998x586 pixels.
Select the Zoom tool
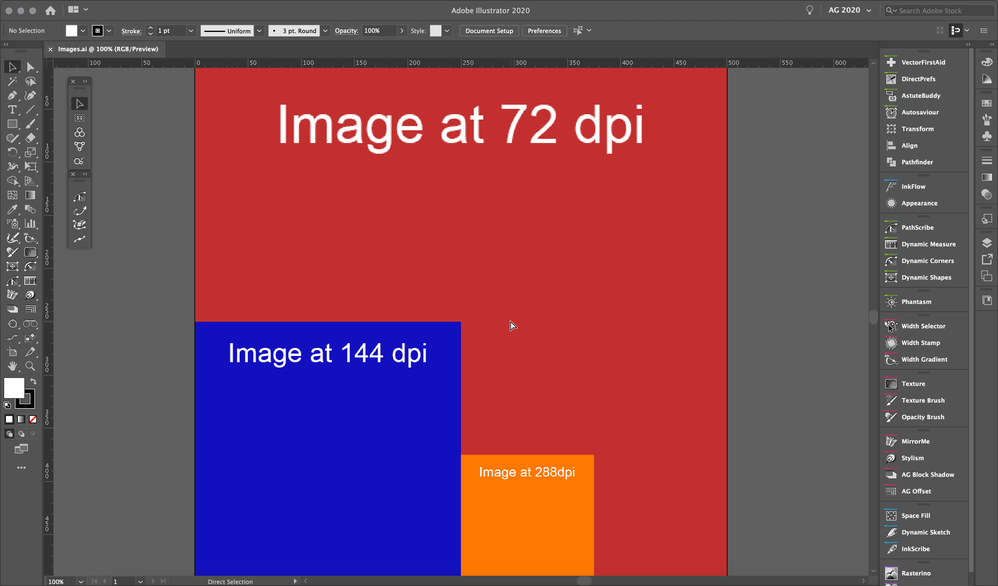30,363
